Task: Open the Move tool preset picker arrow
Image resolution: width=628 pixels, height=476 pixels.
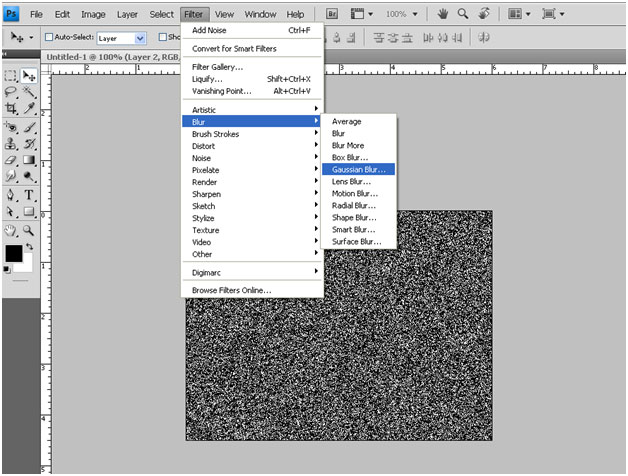Action: [31, 38]
